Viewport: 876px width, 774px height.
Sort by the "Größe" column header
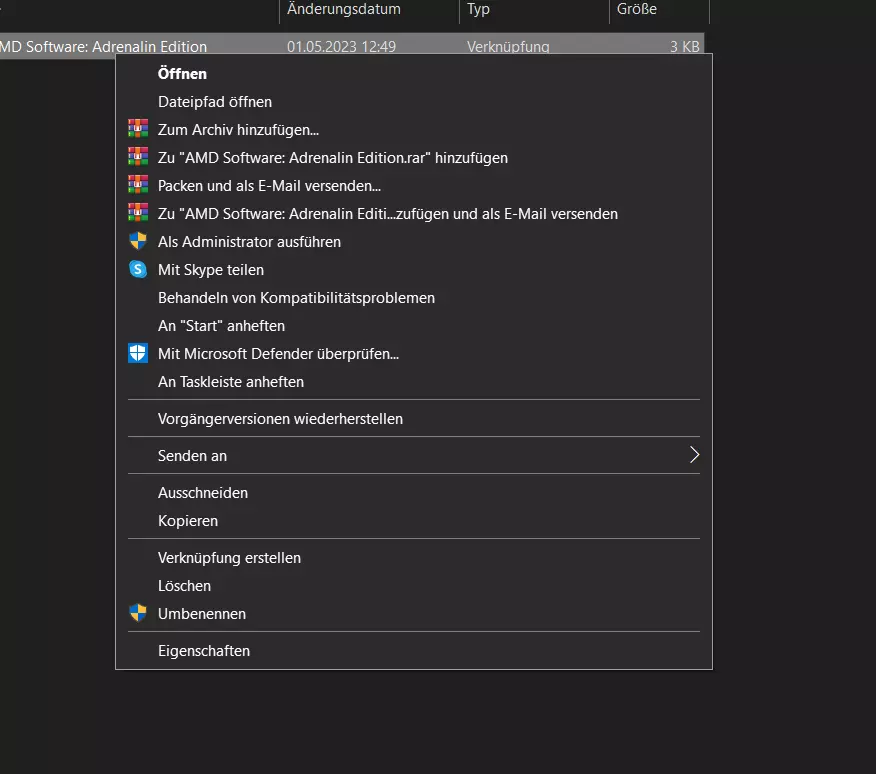coord(659,10)
